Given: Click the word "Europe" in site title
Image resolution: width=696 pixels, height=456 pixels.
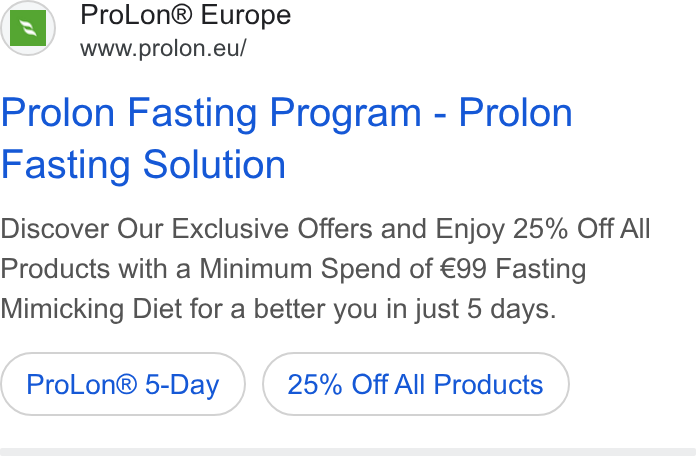Looking at the screenshot, I should pyautogui.click(x=246, y=16).
